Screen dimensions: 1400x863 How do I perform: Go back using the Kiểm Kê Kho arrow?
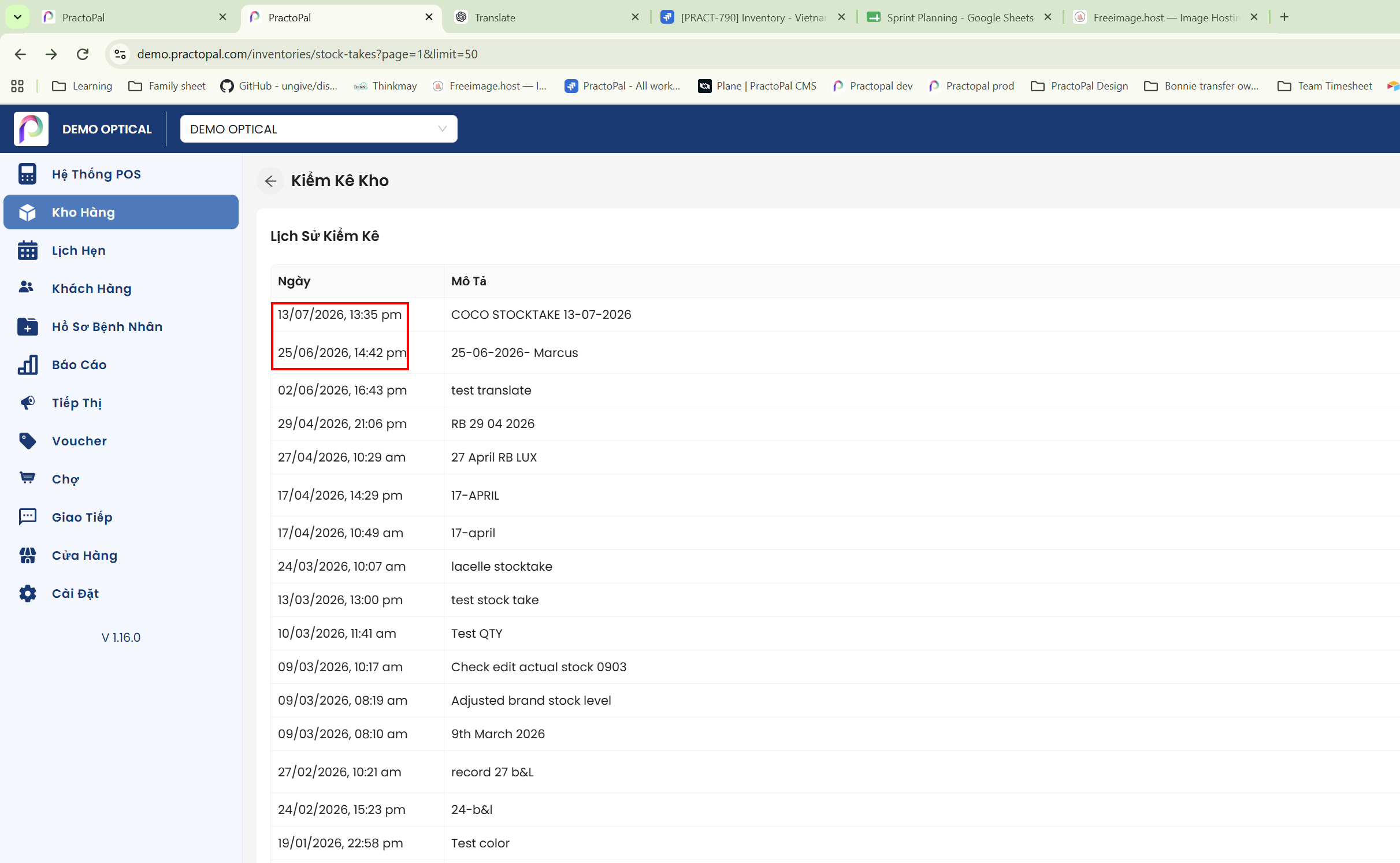coord(270,181)
